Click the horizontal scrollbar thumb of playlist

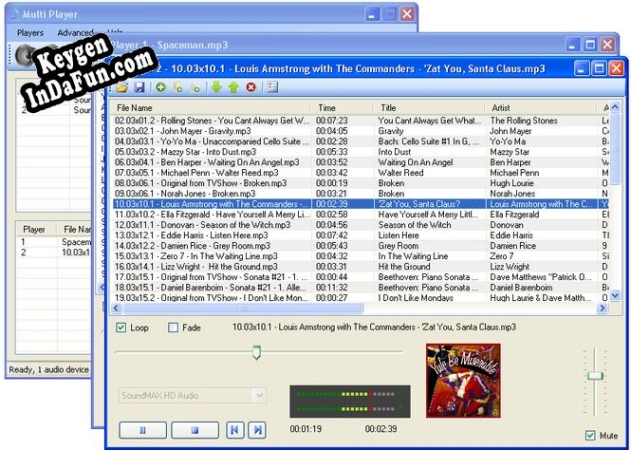click(x=243, y=308)
